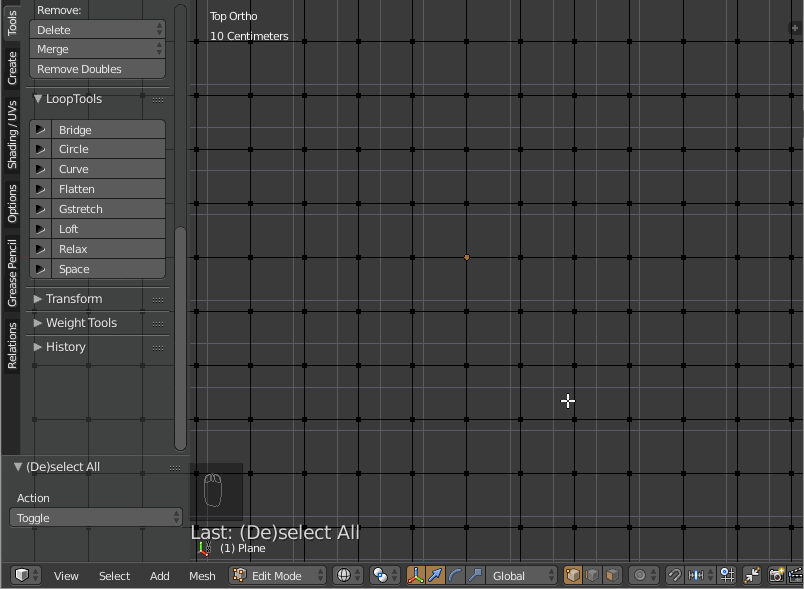Expand the Space settings arrow
This screenshot has height=589, width=804.
(x=41, y=269)
